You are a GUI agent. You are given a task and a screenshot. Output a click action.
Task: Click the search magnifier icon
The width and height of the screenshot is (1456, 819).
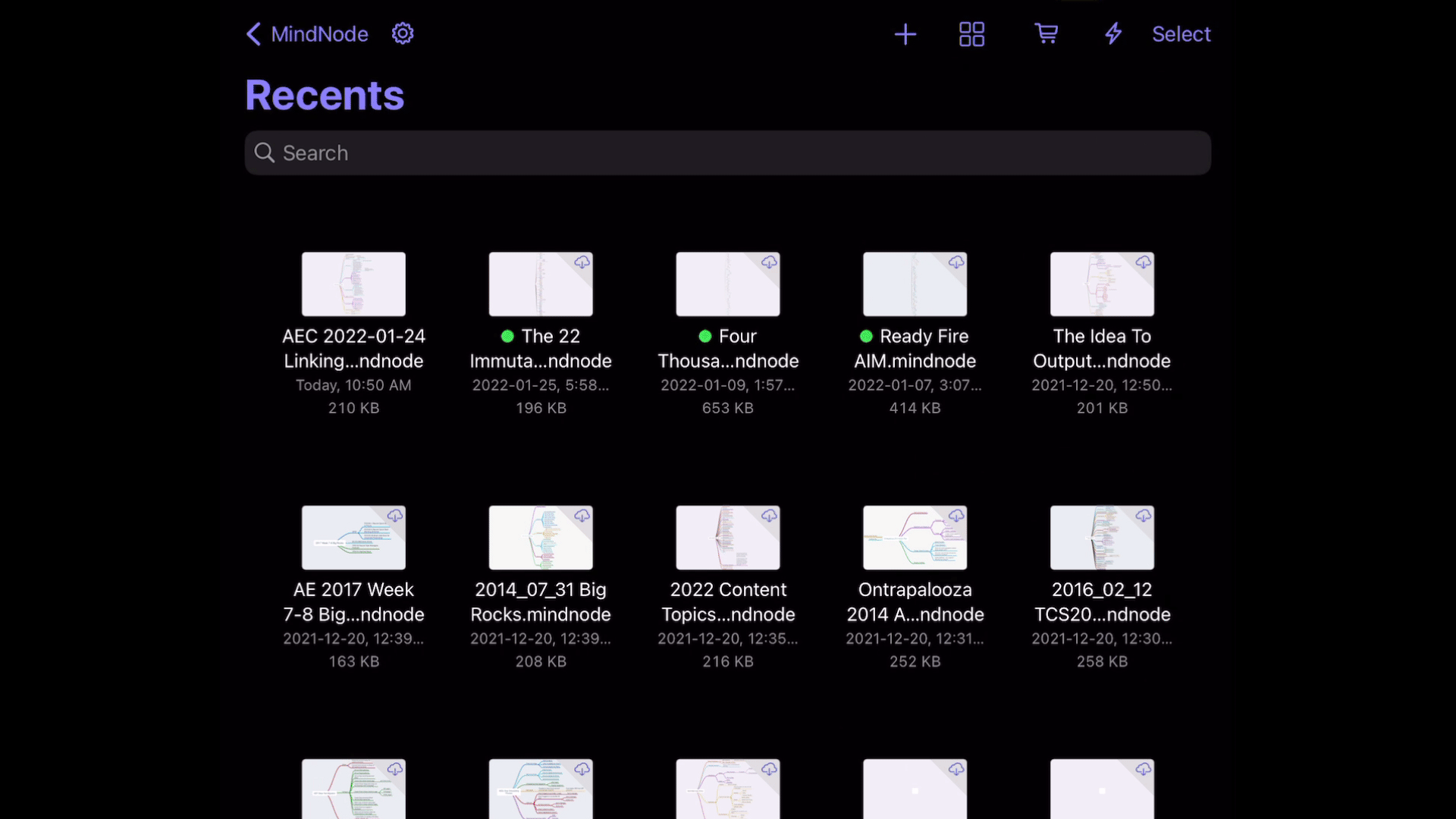[x=264, y=152]
